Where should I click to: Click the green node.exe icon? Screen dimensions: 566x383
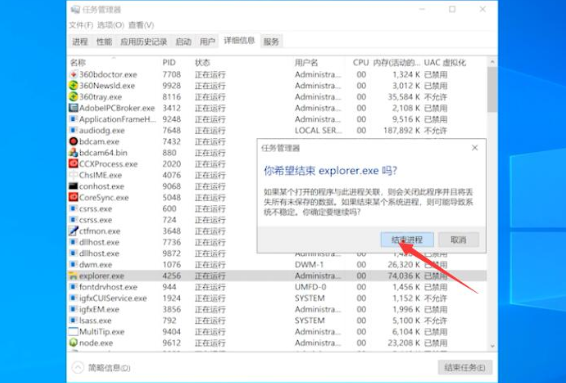coord(73,343)
